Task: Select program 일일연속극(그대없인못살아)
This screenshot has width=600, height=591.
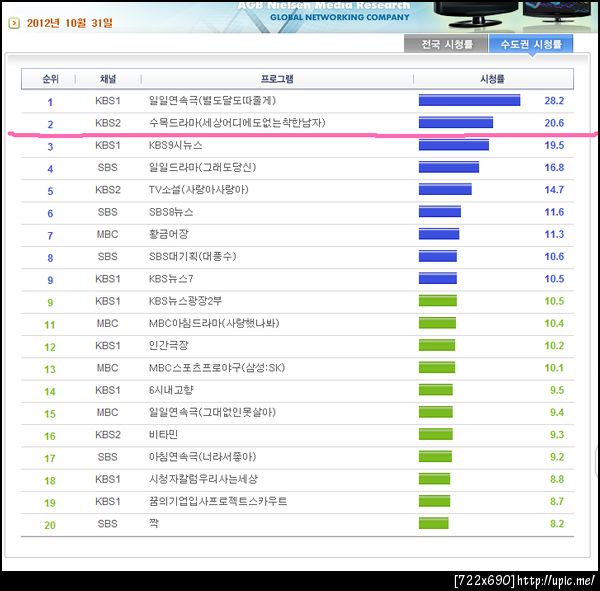Action: pos(212,412)
